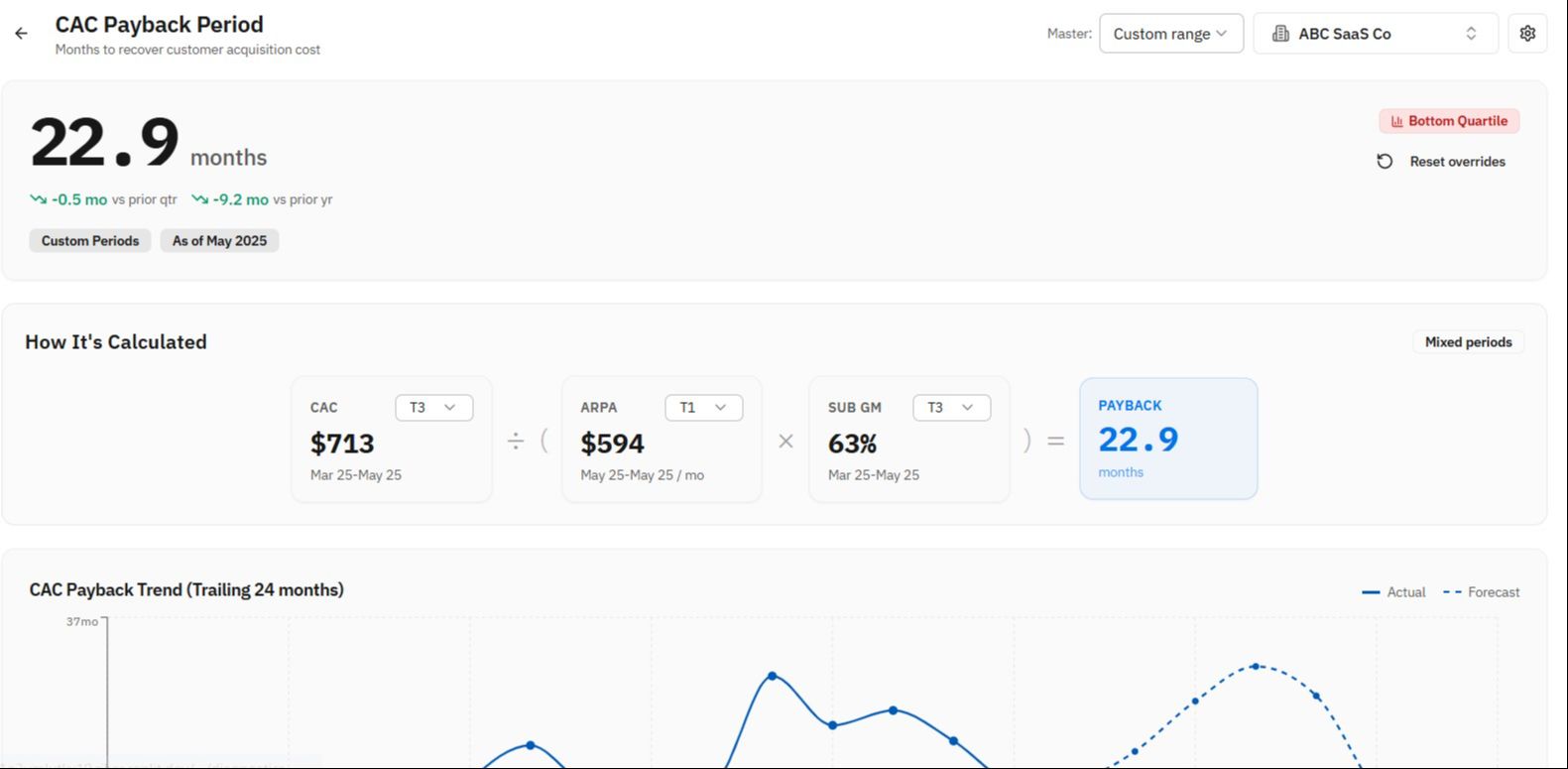Click 'Months to recover customer acquisition cost' subtitle
This screenshot has height=769, width=1568.
pos(187,50)
